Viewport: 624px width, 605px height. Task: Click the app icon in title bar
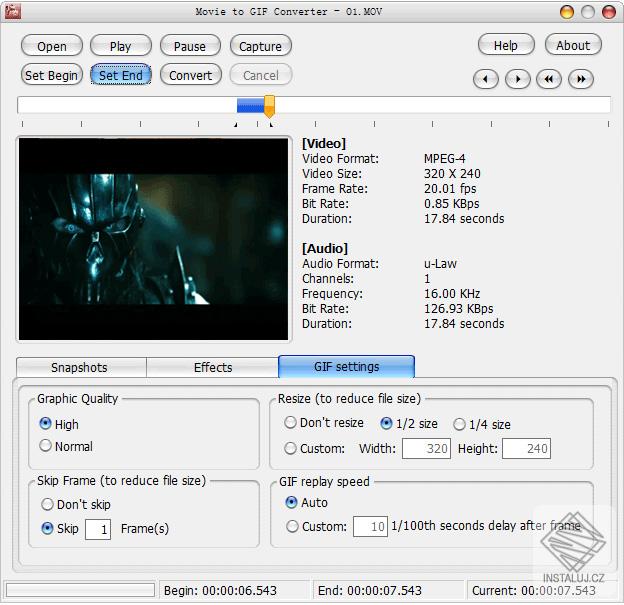pyautogui.click(x=12, y=11)
